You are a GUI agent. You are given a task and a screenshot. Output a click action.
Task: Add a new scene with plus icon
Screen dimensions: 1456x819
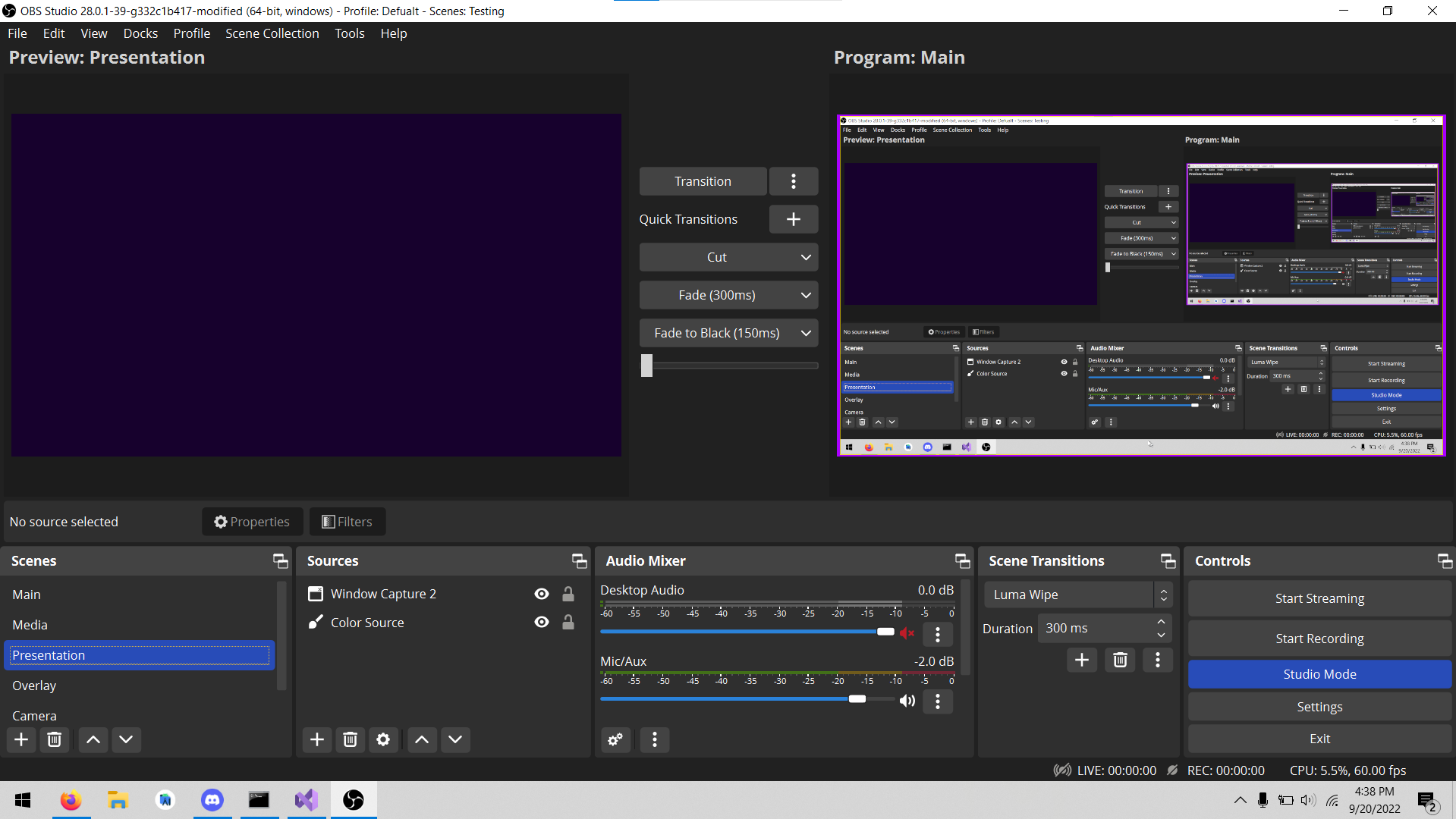tap(21, 739)
